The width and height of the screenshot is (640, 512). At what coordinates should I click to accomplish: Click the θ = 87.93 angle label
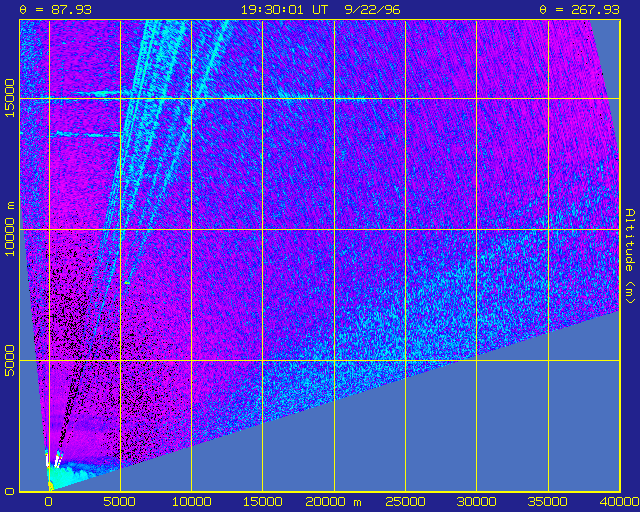tap(56, 9)
